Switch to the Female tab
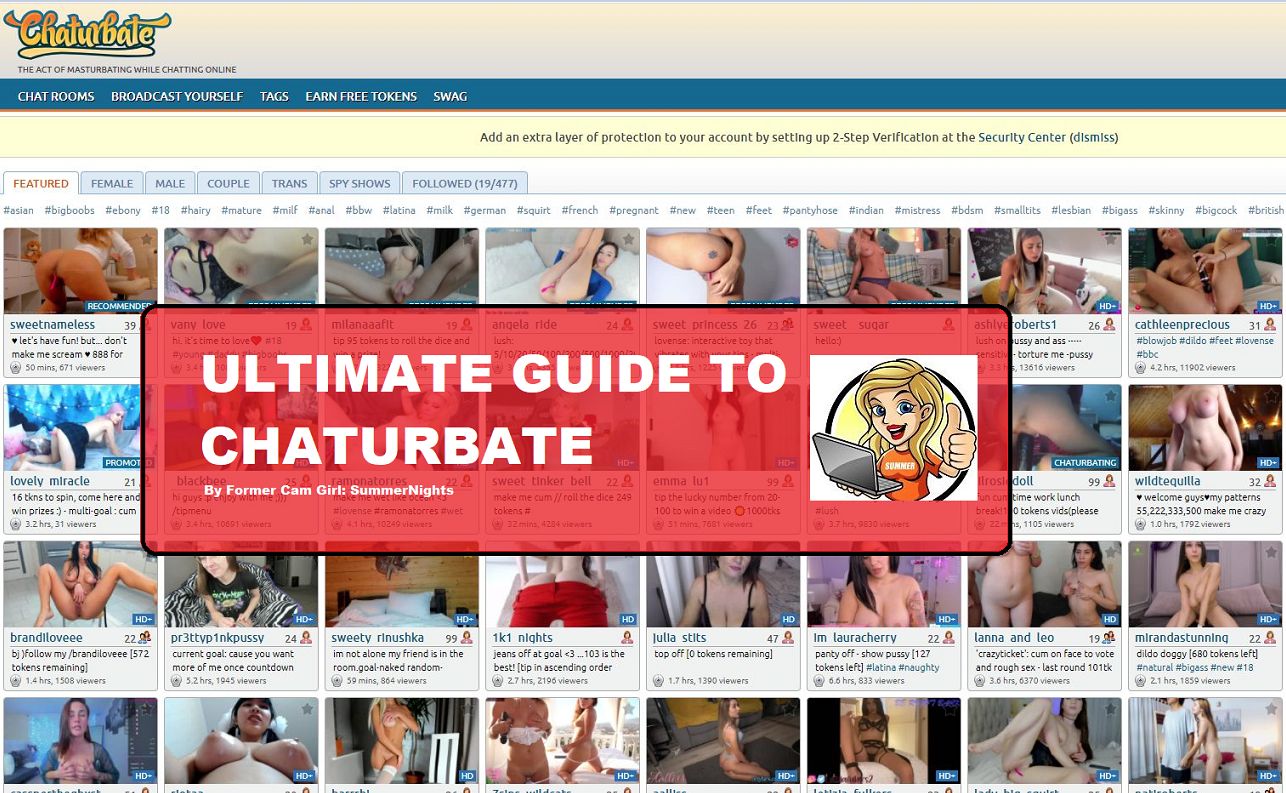Screen dimensions: 1286x793 point(112,183)
